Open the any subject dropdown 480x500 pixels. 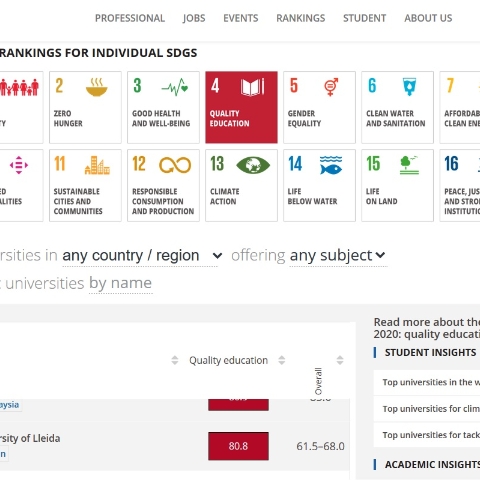click(338, 256)
